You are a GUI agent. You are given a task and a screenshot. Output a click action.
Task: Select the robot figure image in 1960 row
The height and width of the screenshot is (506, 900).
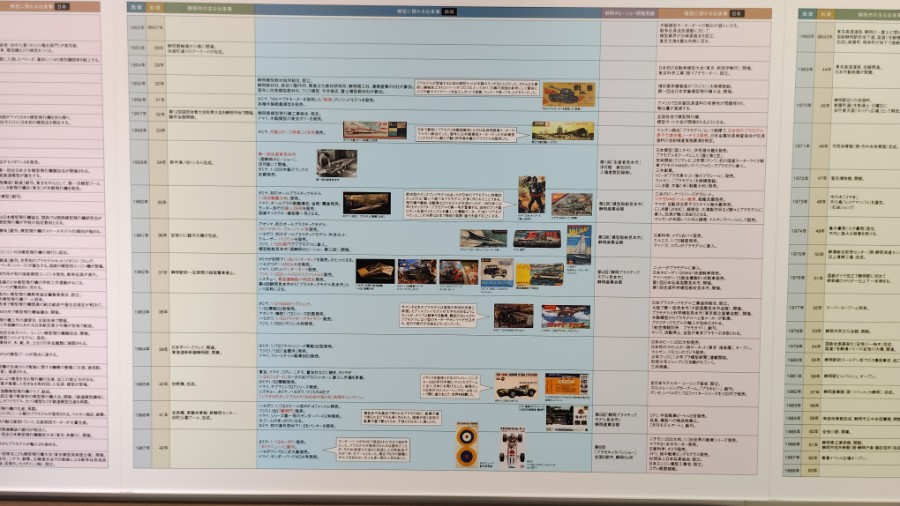(531, 195)
